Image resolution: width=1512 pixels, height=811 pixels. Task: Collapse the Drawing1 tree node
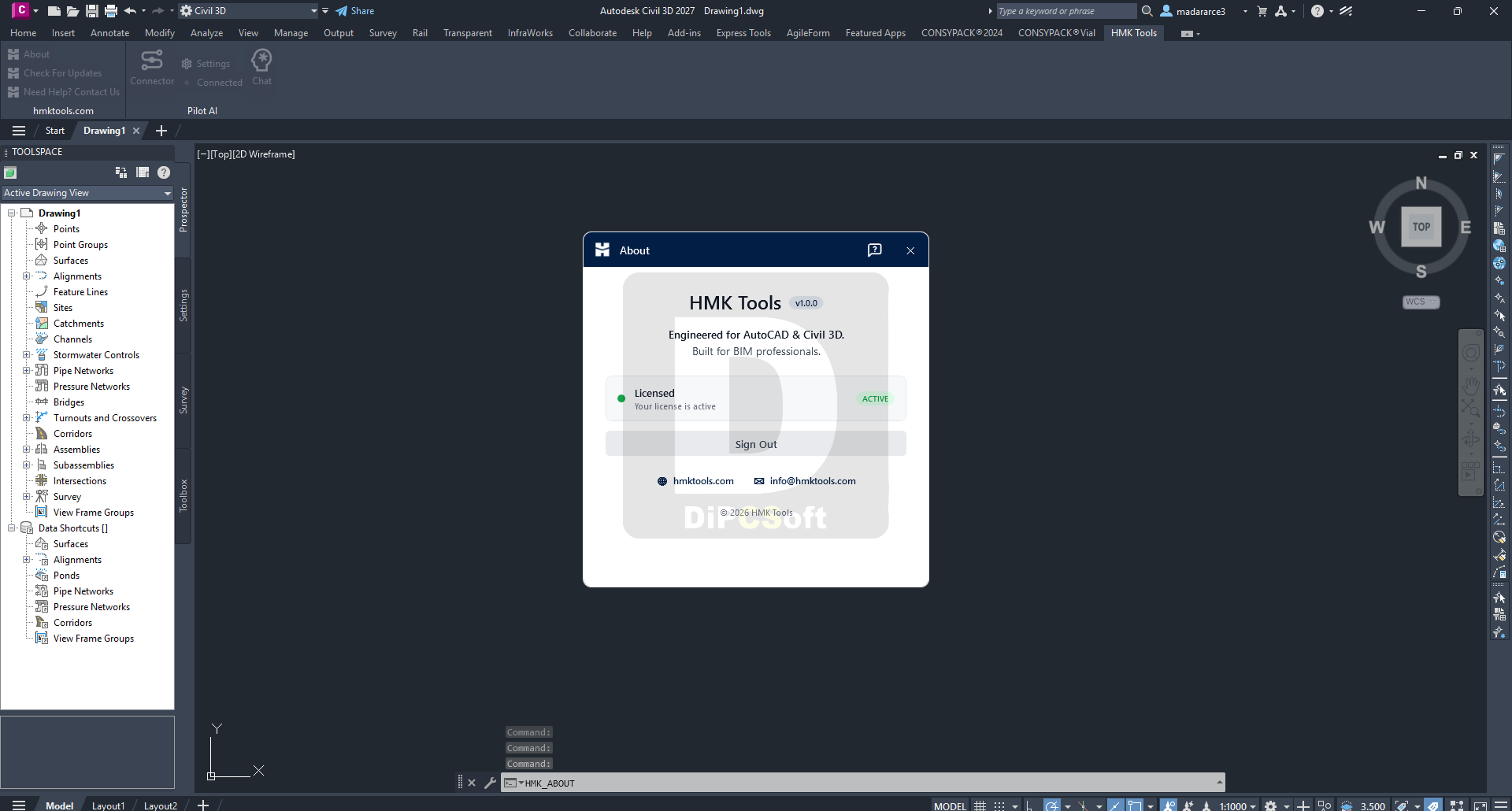pyautogui.click(x=12, y=213)
